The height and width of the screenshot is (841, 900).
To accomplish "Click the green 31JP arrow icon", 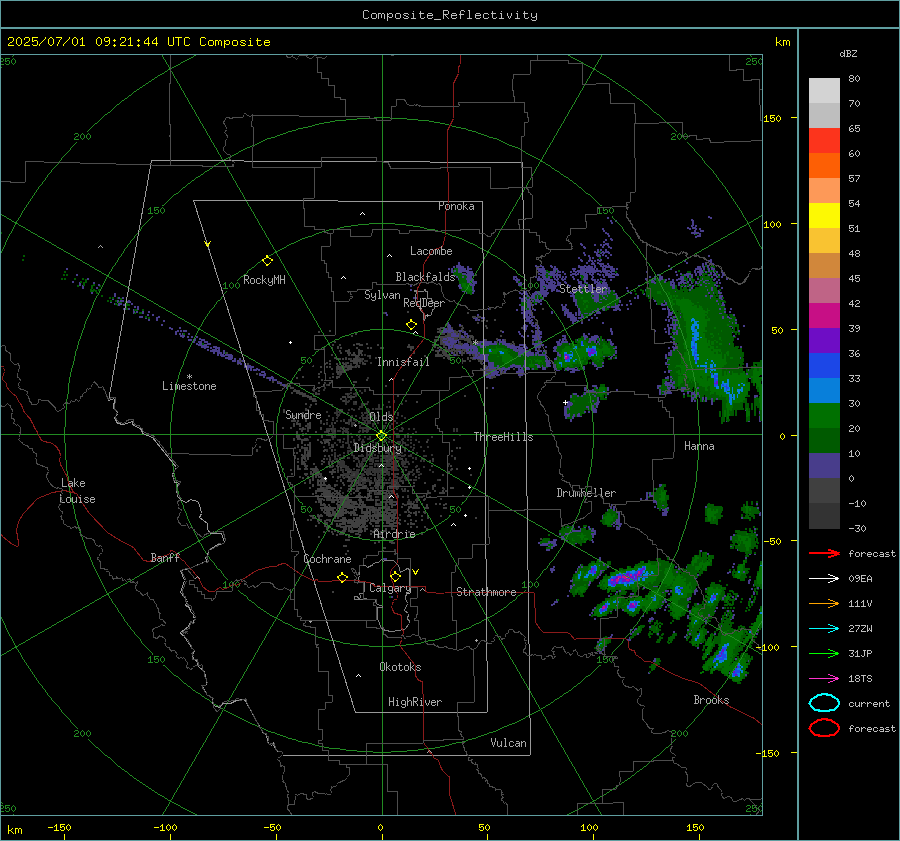I will 824,653.
